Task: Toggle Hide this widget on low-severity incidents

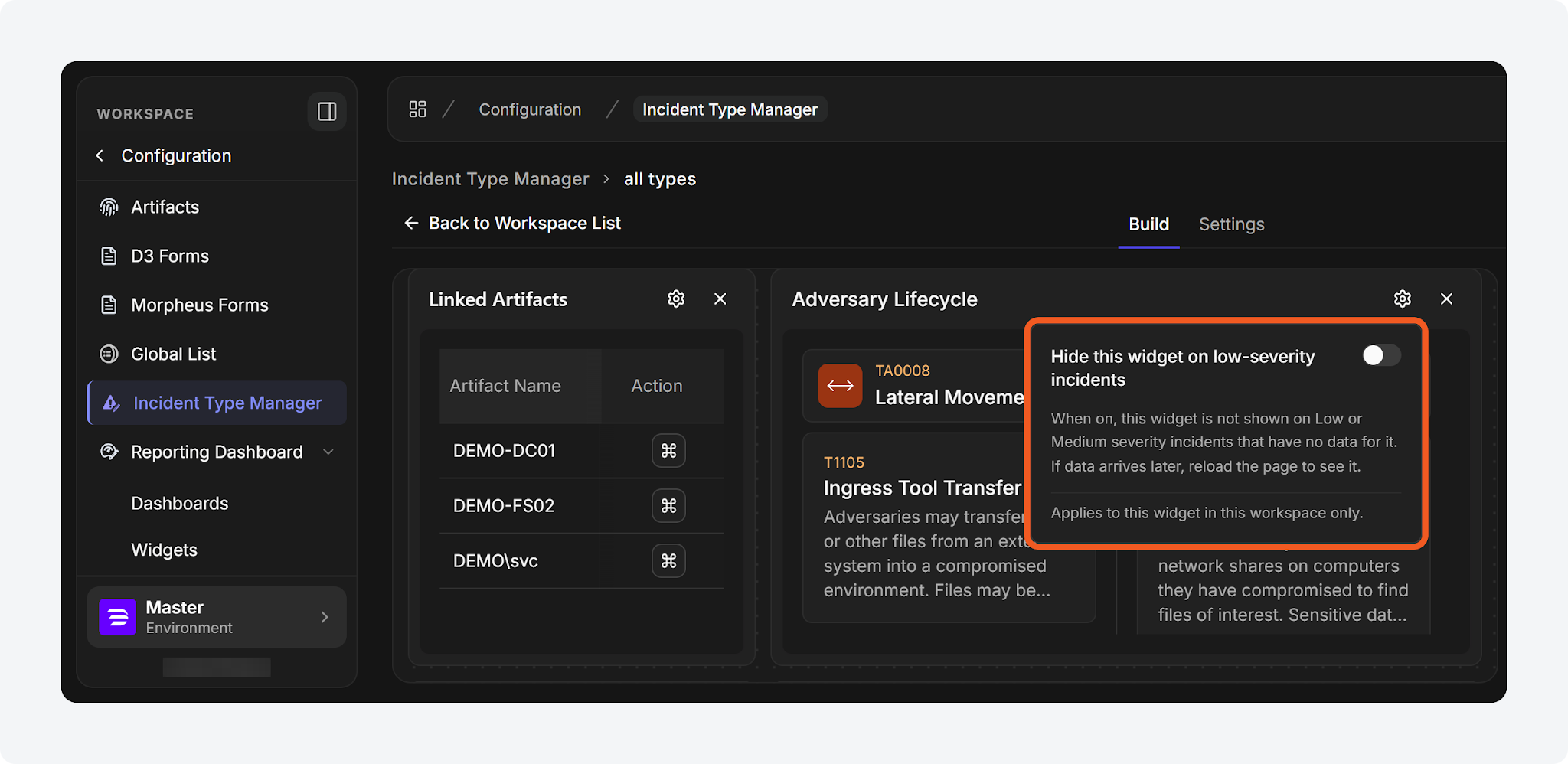Action: [x=1381, y=355]
